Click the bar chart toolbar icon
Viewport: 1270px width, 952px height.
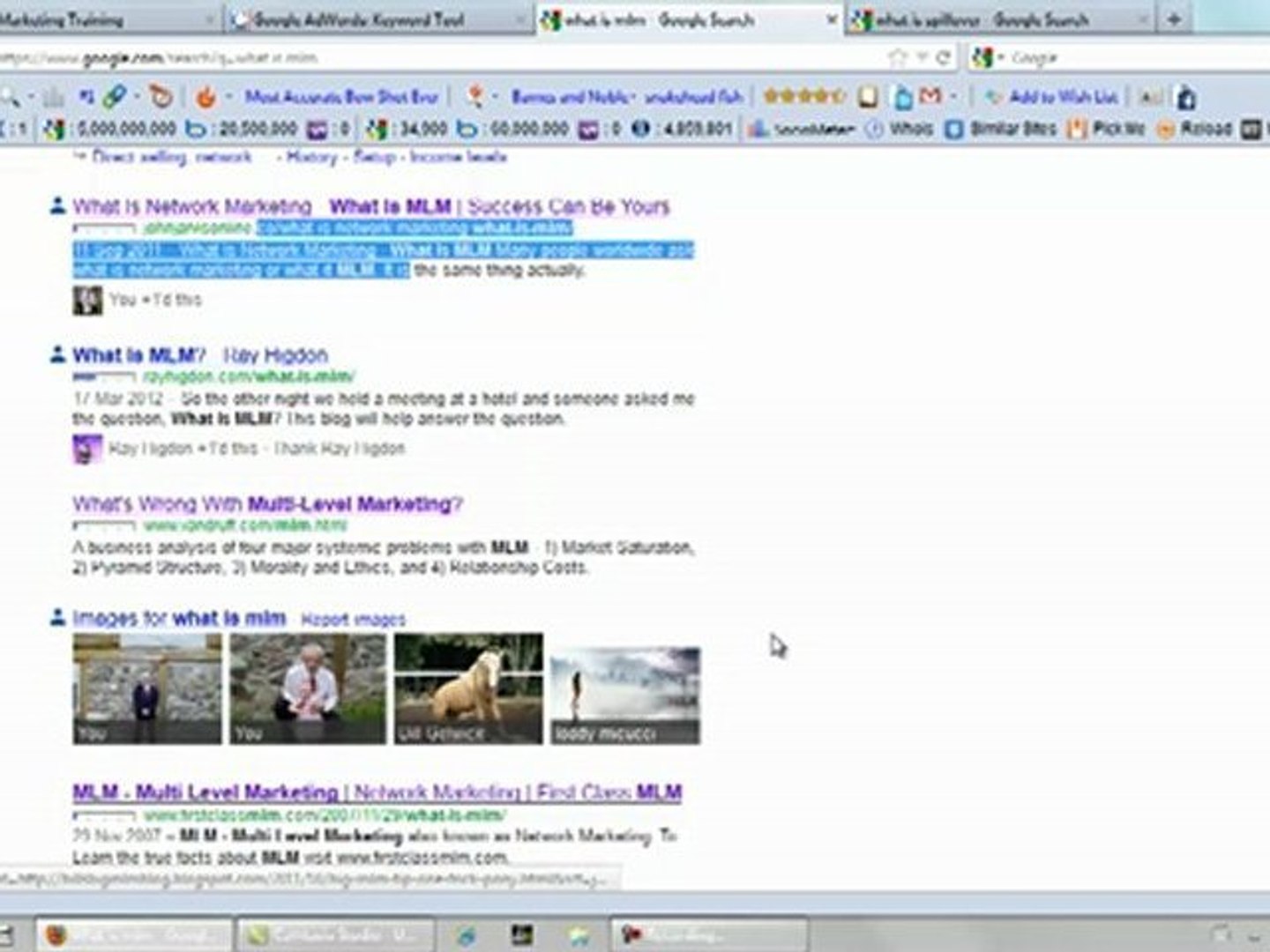pyautogui.click(x=53, y=97)
